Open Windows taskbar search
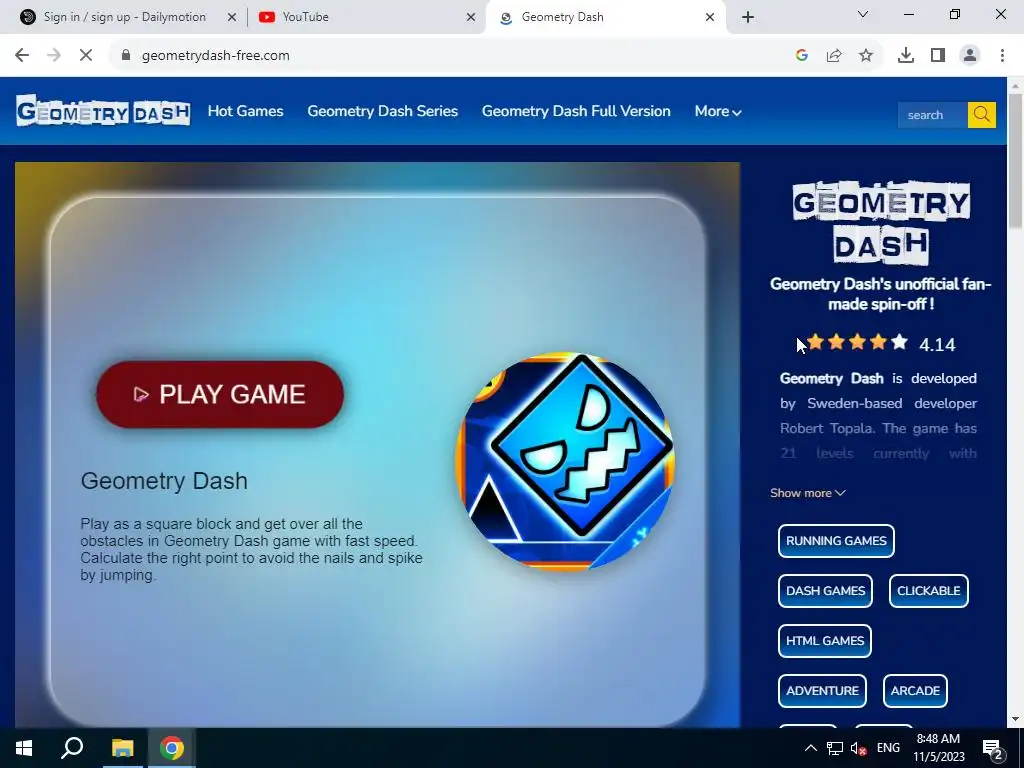1024x768 pixels. [x=72, y=748]
